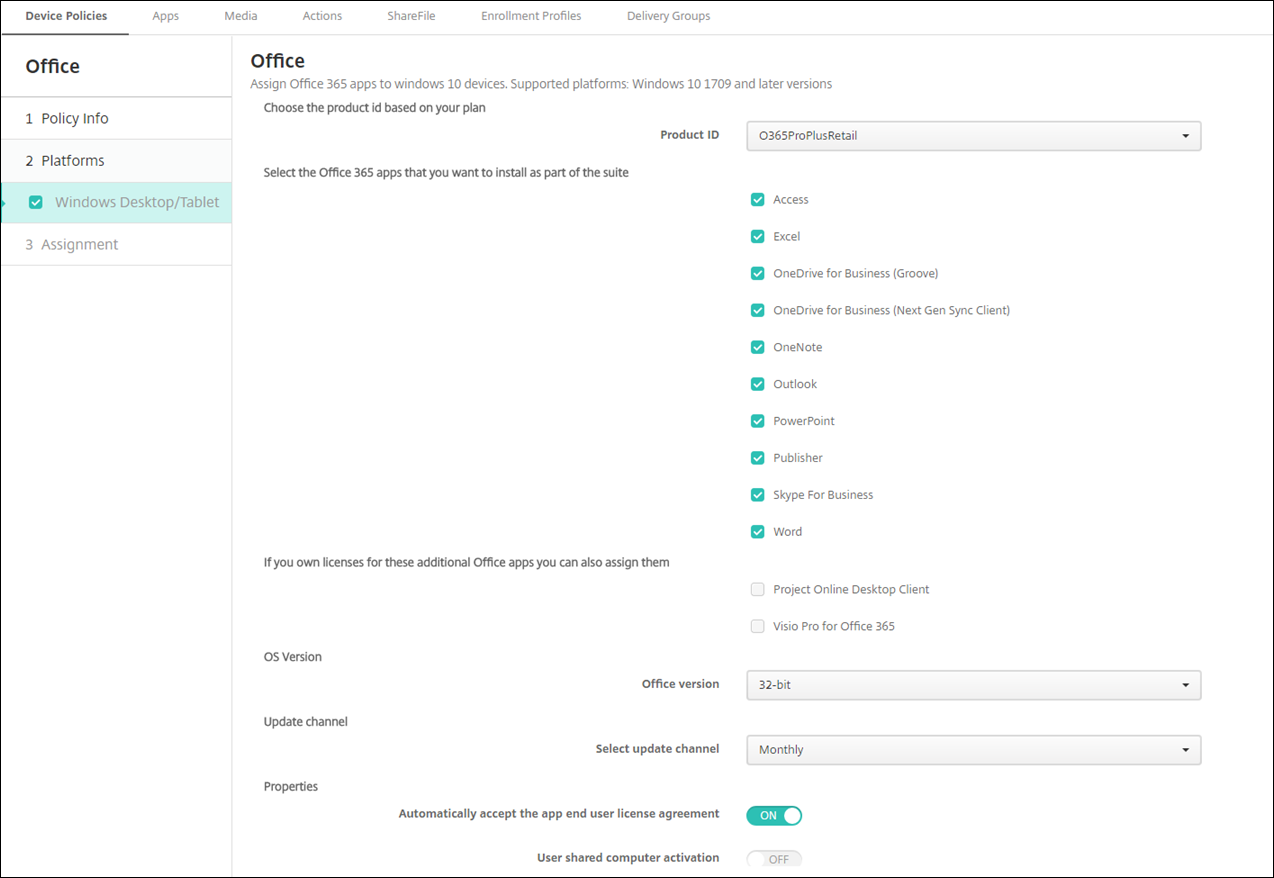Toggle OneDrive for Business (Next Gen Sync Client)
1274x878 pixels.
click(757, 310)
